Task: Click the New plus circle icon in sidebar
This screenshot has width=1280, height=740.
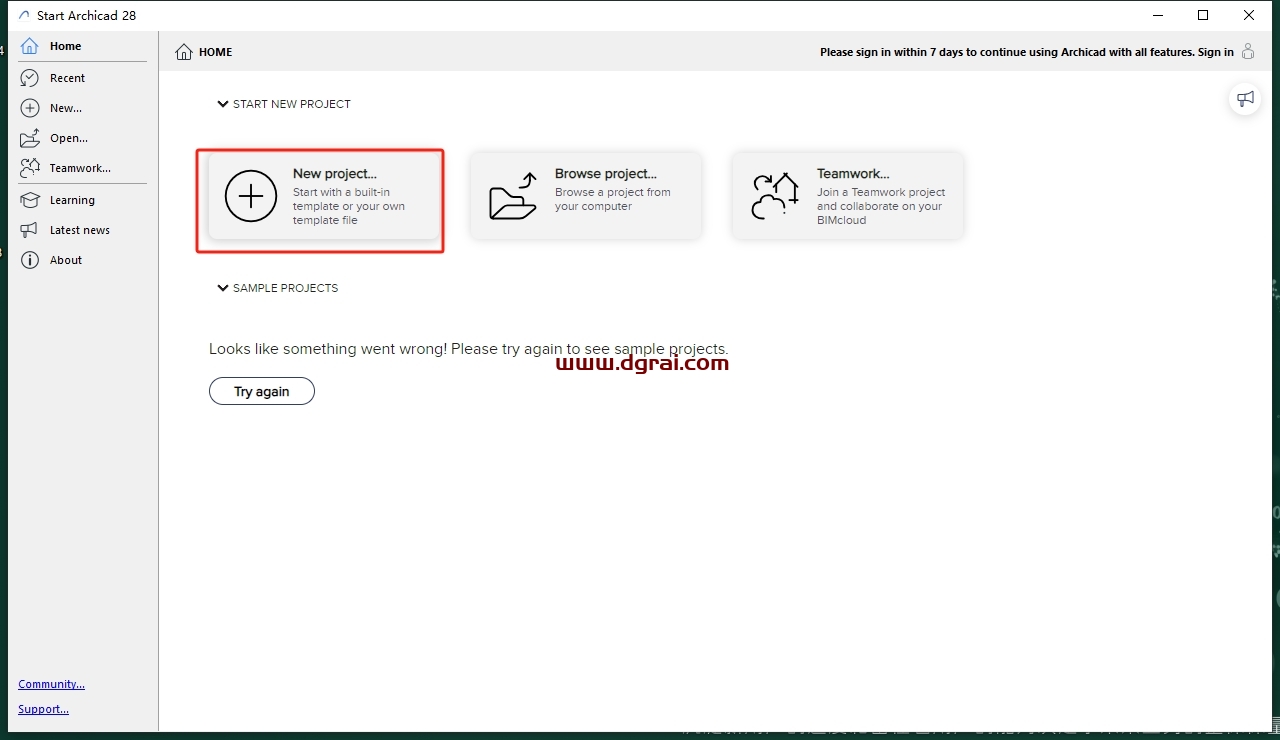Action: coord(30,108)
